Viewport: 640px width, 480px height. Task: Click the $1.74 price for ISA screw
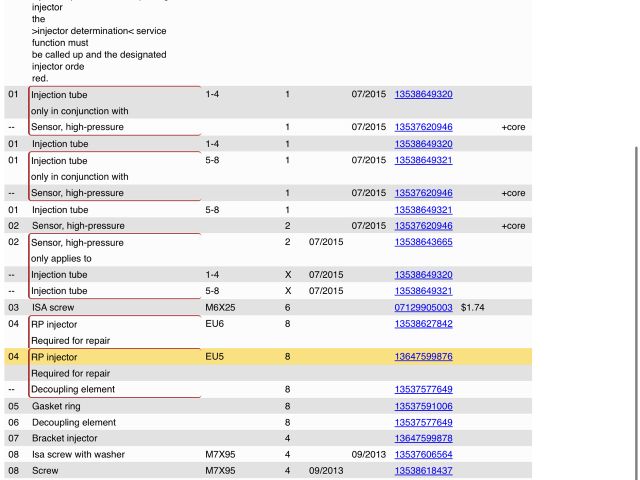tap(472, 308)
